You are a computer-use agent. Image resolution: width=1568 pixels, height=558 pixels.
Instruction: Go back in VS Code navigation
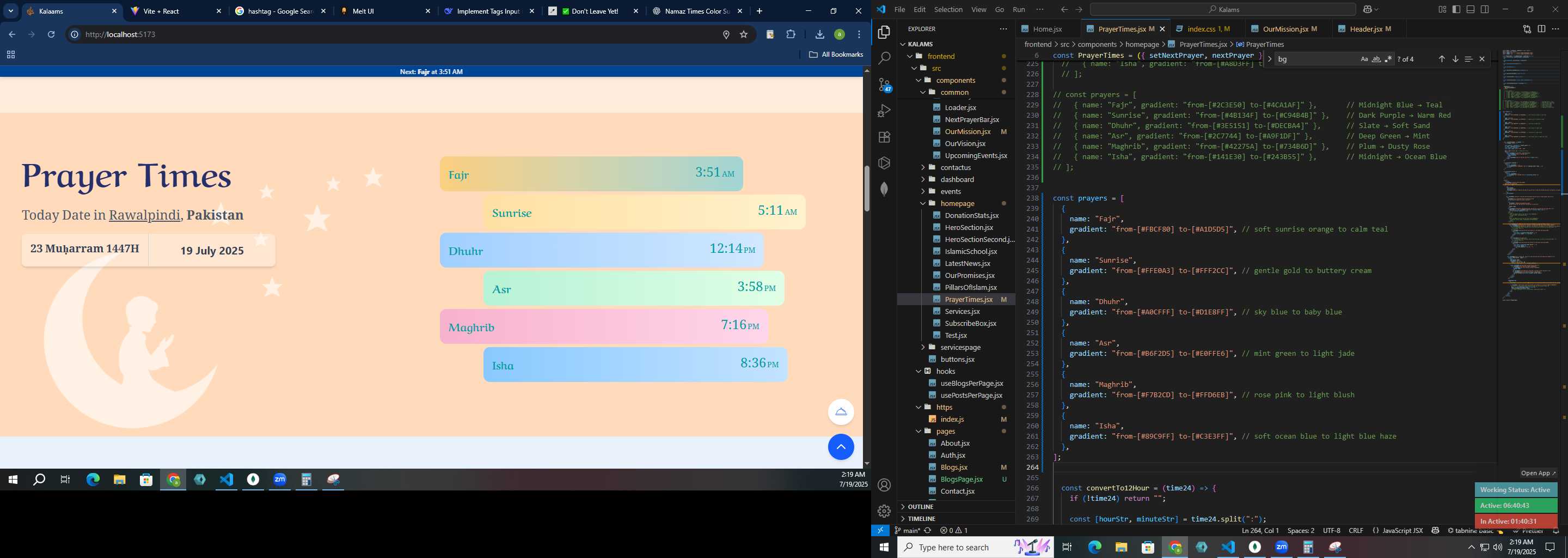(x=1064, y=10)
